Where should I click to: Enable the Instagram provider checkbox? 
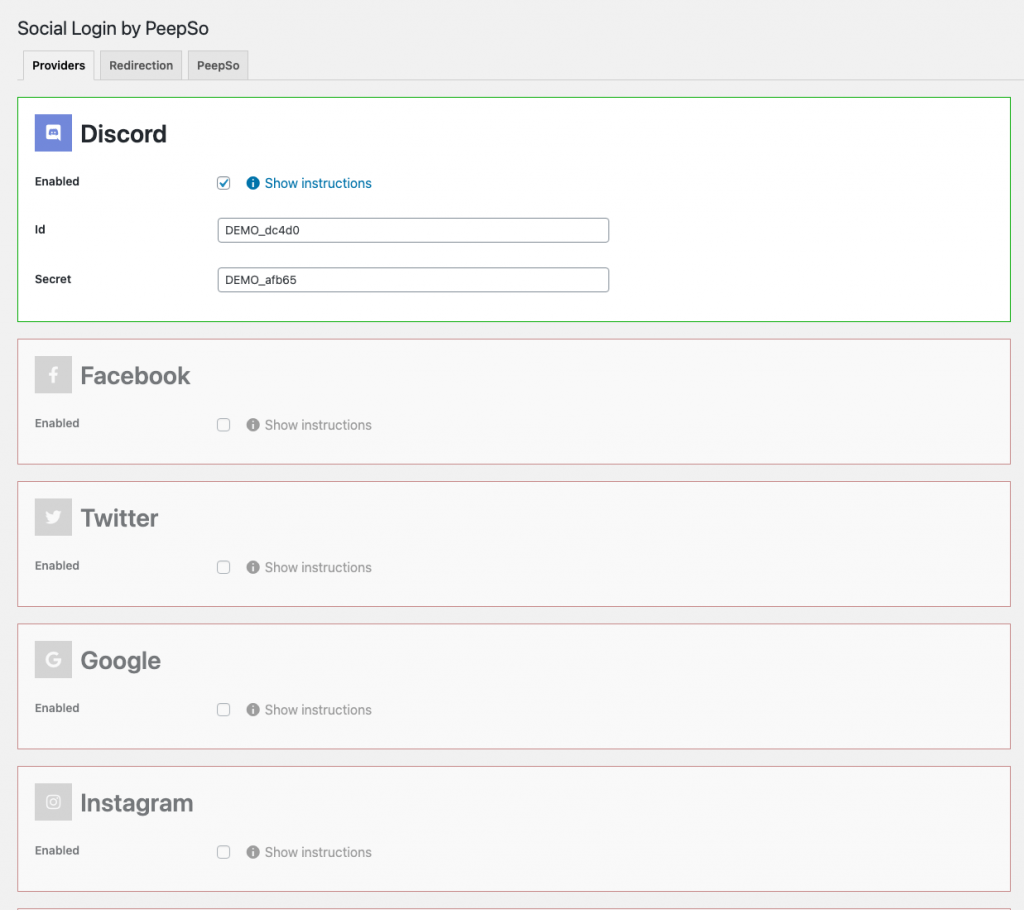(223, 853)
